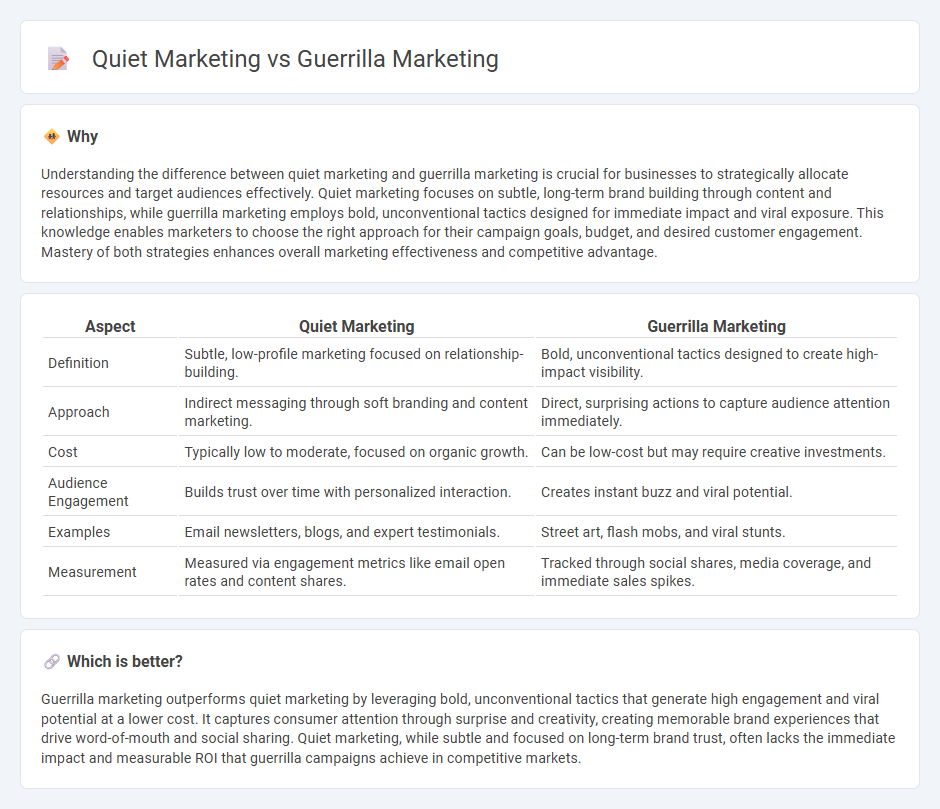This screenshot has height=809, width=940.
Task: Select the Examples row label
Action: [x=79, y=532]
